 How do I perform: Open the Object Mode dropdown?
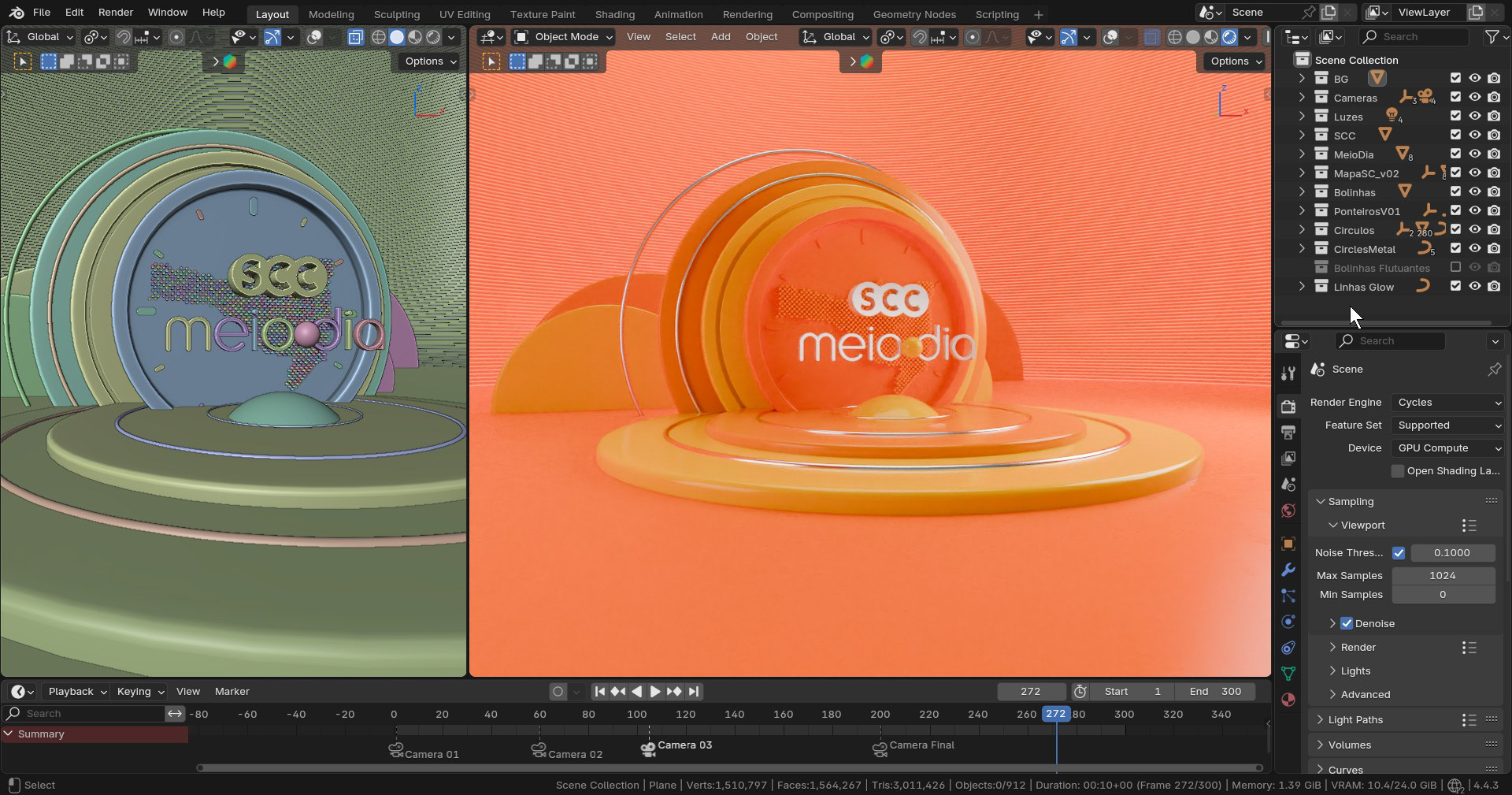coord(564,37)
